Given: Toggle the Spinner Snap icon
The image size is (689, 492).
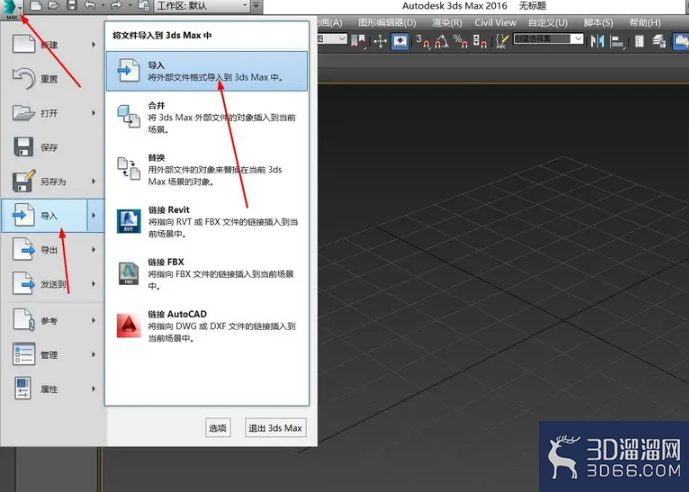Looking at the screenshot, I should click(x=479, y=41).
